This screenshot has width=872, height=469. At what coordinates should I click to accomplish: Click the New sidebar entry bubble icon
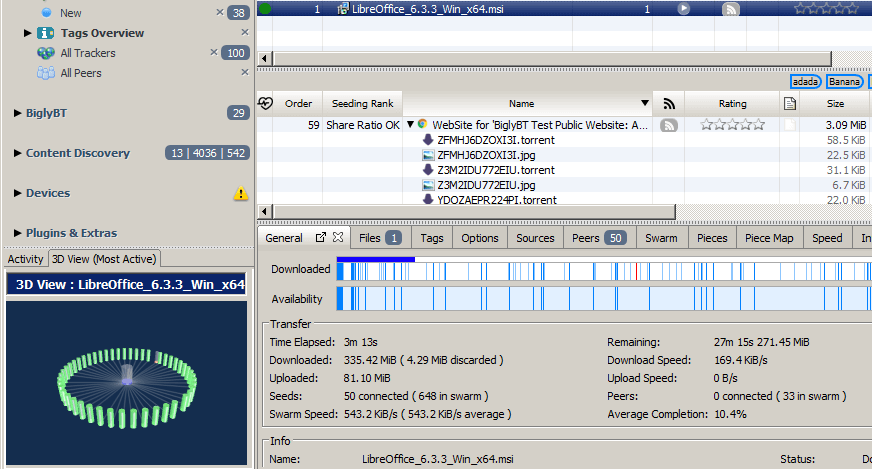[47, 12]
